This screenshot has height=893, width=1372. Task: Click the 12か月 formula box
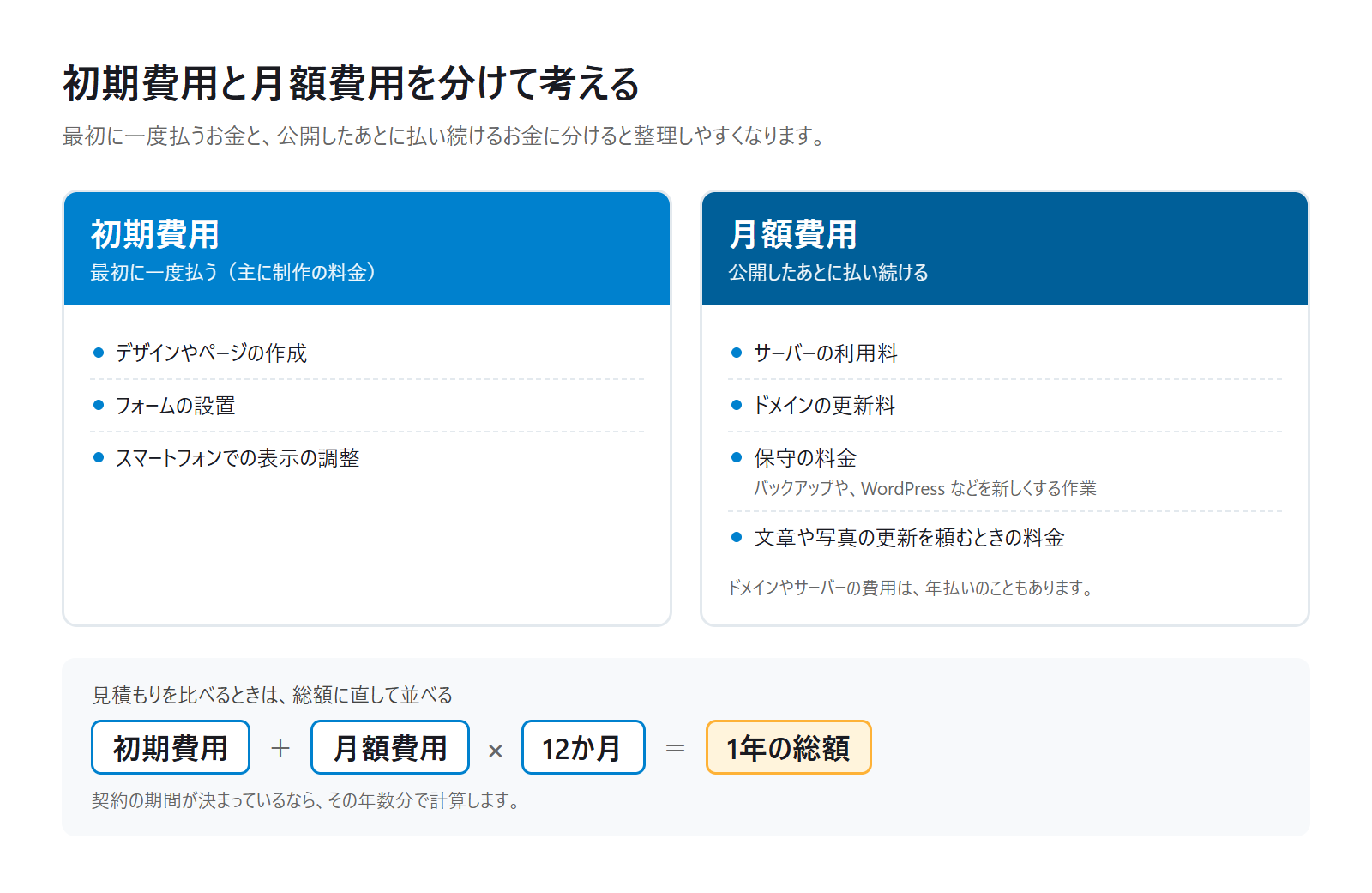pos(583,747)
